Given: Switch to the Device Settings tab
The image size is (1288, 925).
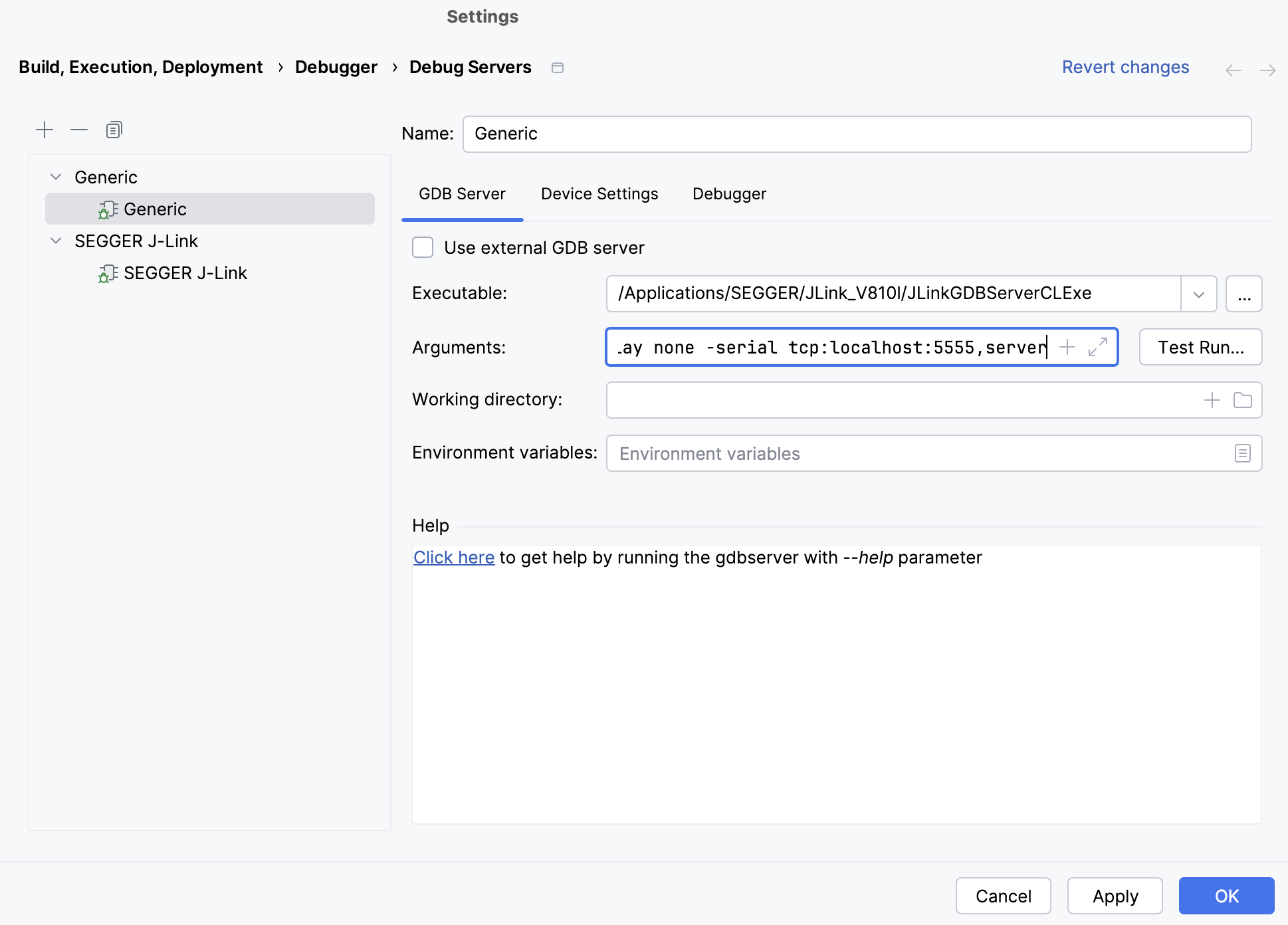Looking at the screenshot, I should [x=599, y=193].
